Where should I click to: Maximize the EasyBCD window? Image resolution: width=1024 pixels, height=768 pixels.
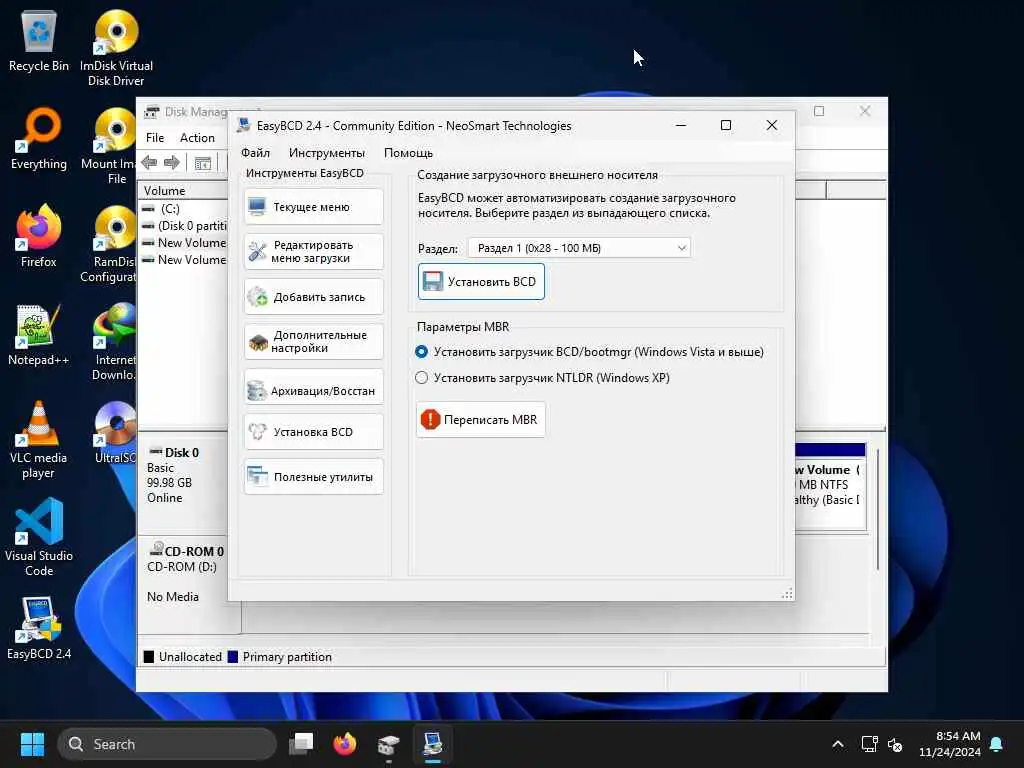(x=726, y=125)
